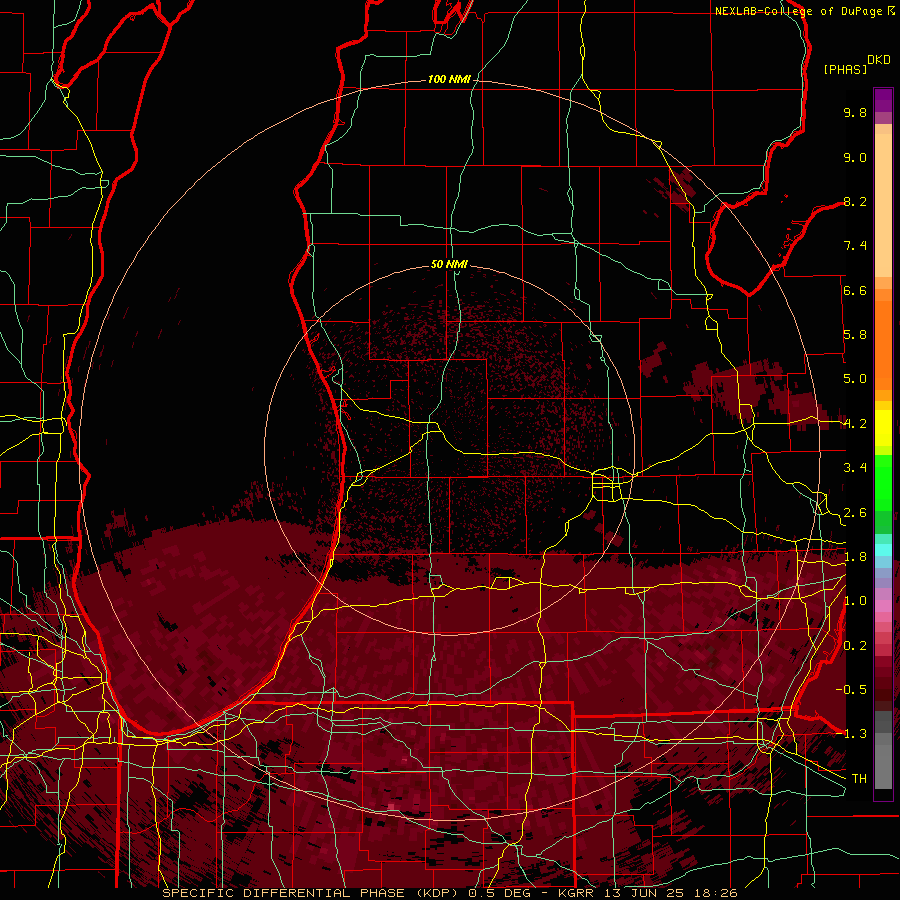900x900 pixels.
Task: Select the 8.2 legend value
Action: 855,201
